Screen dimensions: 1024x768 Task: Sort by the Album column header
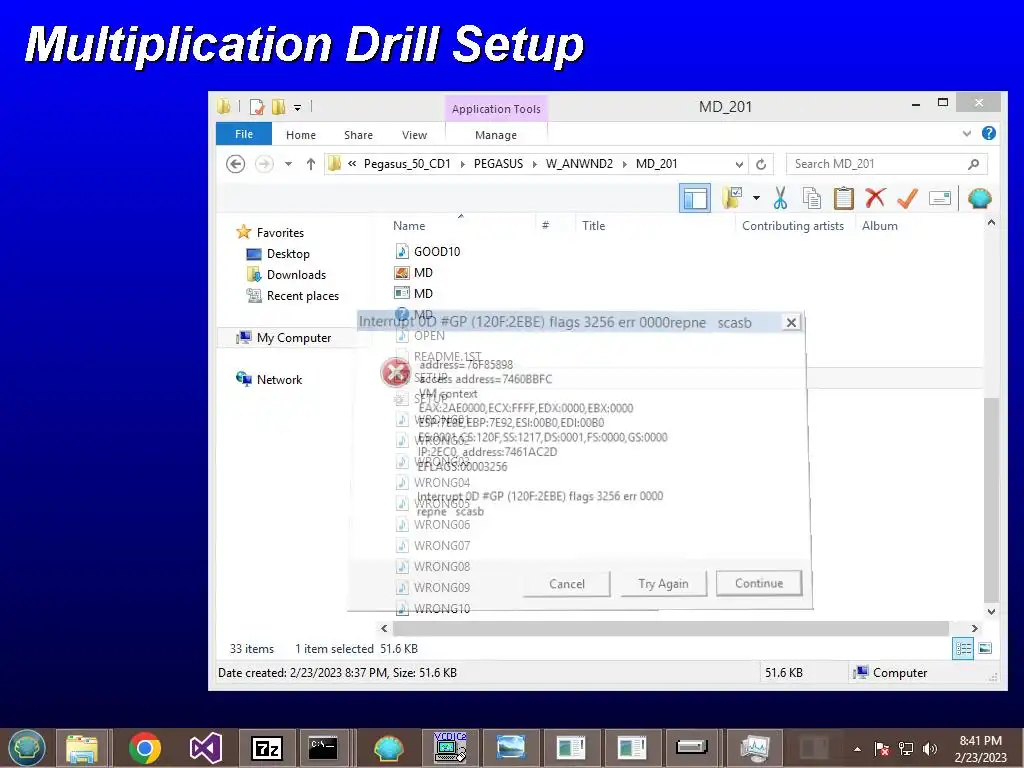click(x=880, y=225)
